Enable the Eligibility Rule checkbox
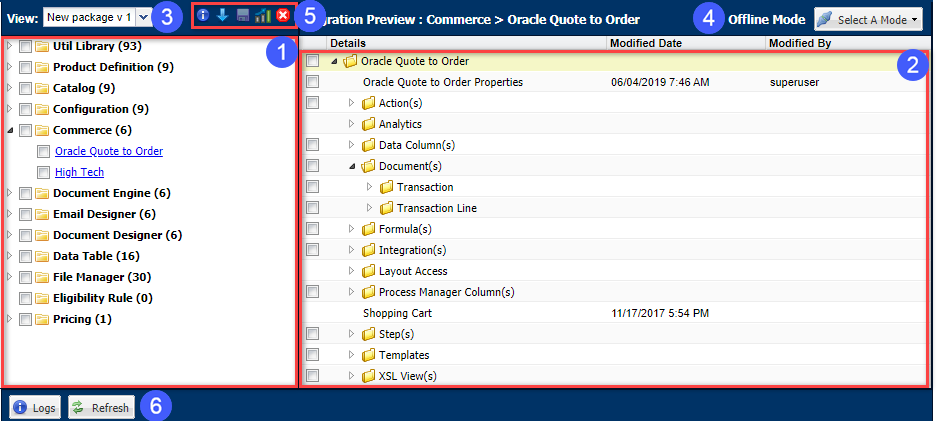The image size is (948, 421). click(26, 298)
